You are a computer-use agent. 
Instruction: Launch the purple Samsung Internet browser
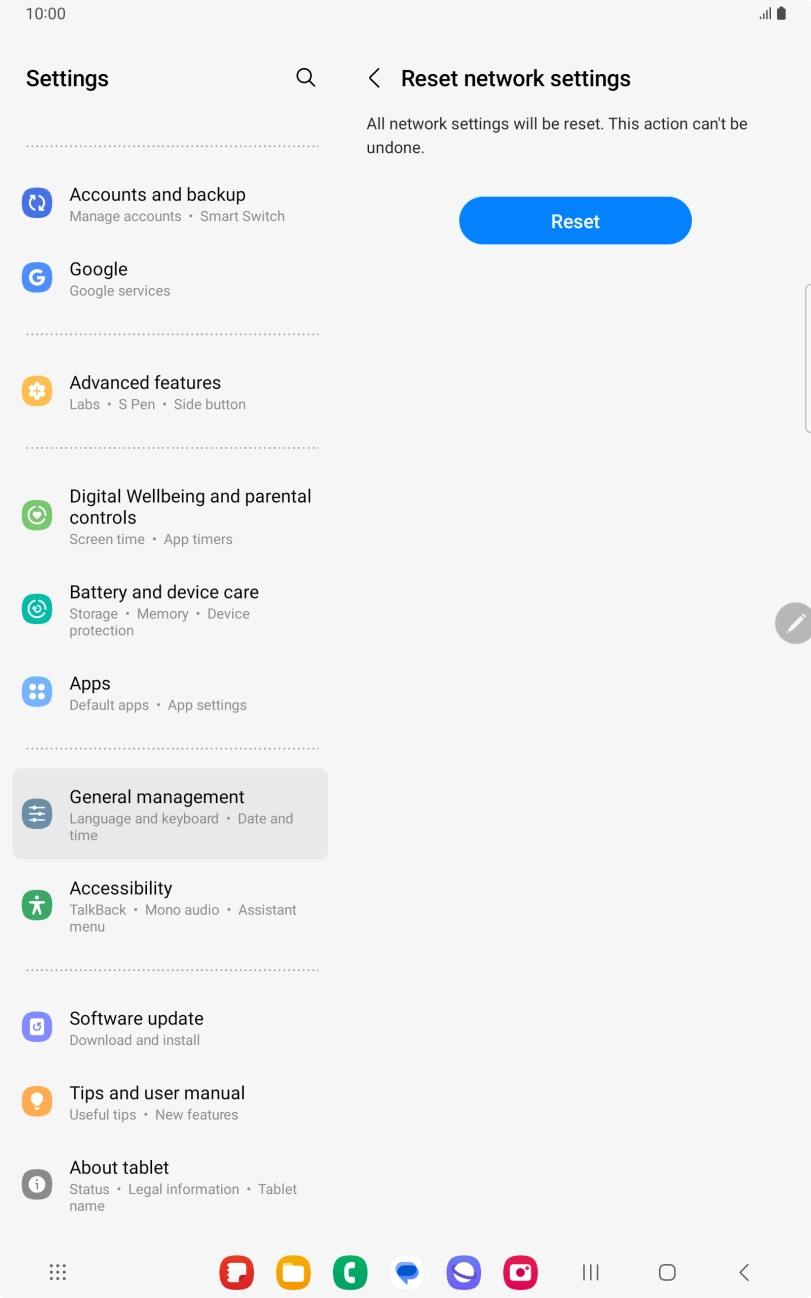tap(464, 1272)
